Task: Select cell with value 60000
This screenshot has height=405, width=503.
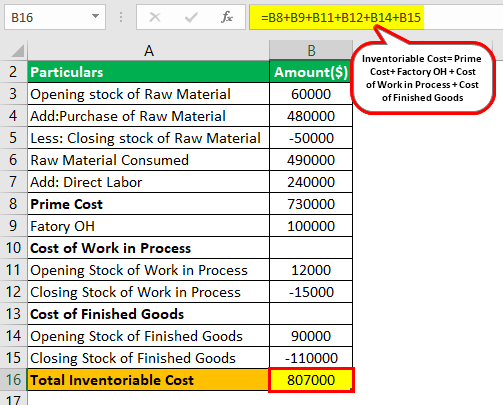Action: pos(311,94)
